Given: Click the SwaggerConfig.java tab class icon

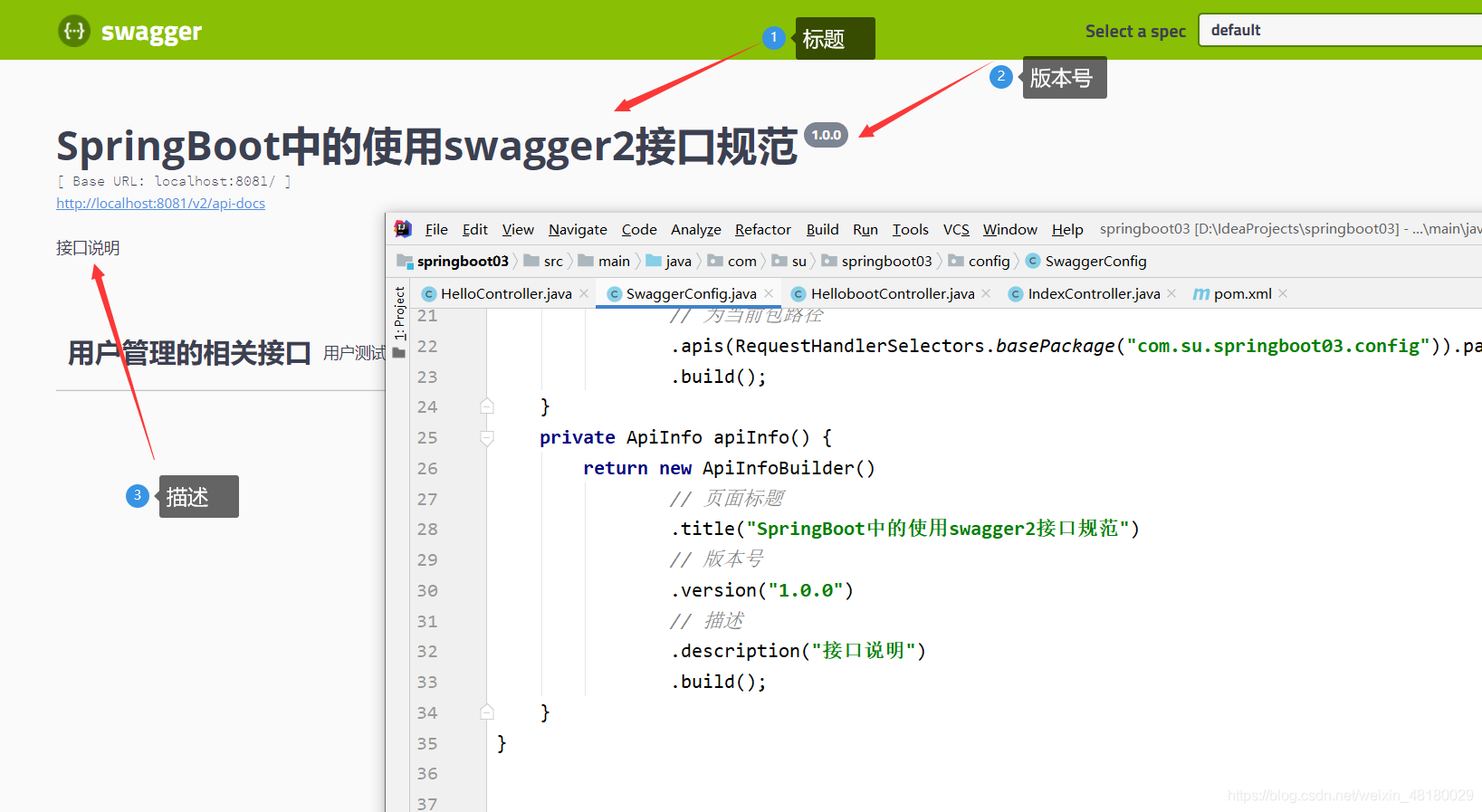Looking at the screenshot, I should [615, 294].
